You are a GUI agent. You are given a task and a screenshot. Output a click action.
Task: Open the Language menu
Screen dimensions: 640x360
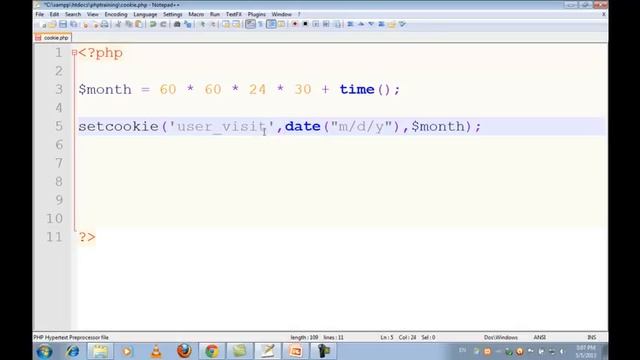click(x=145, y=14)
